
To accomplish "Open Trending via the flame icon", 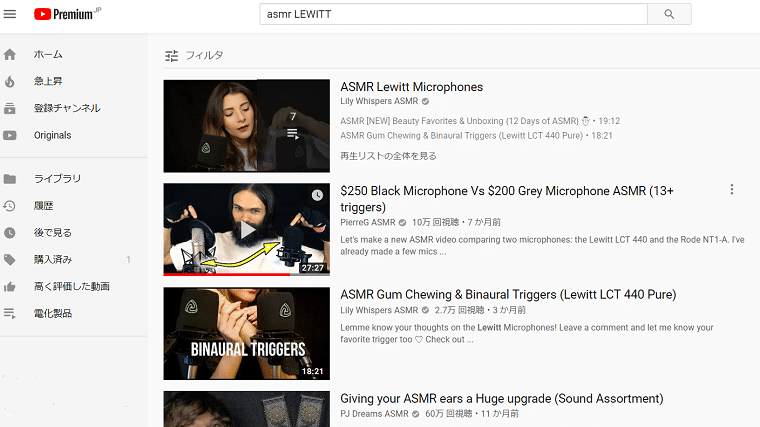I will pos(10,81).
